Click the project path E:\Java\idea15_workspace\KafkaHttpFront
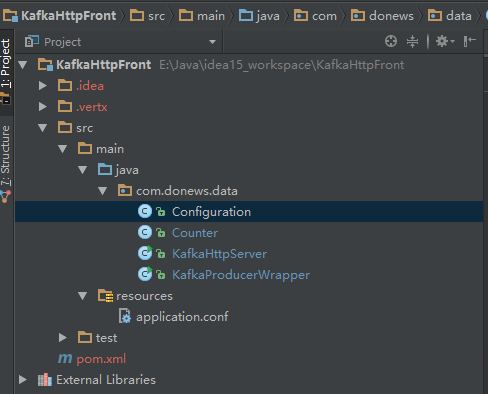Image resolution: width=488 pixels, height=394 pixels. tap(282, 65)
